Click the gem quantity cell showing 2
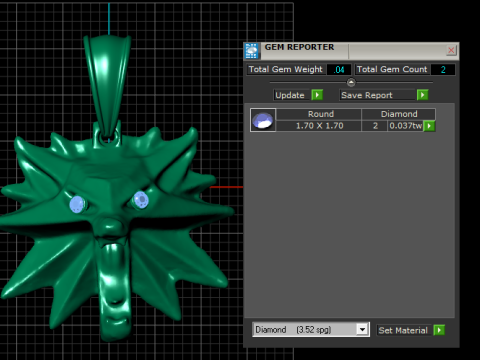 pos(375,126)
